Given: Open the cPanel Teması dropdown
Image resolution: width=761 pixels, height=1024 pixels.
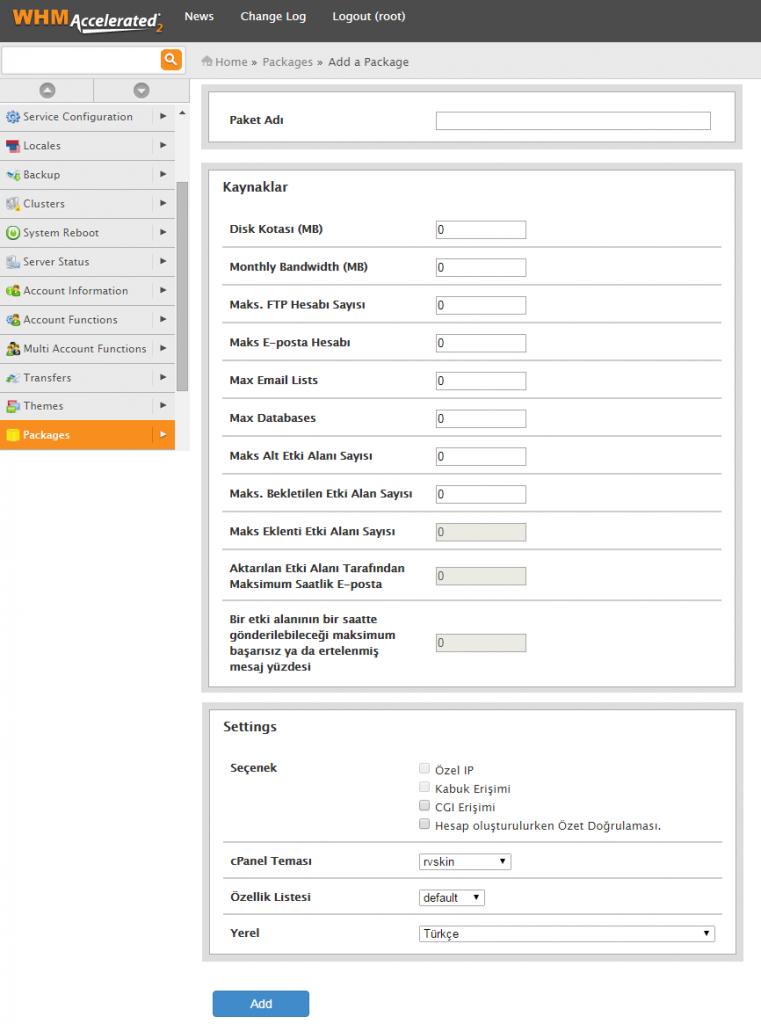Looking at the screenshot, I should click(465, 861).
